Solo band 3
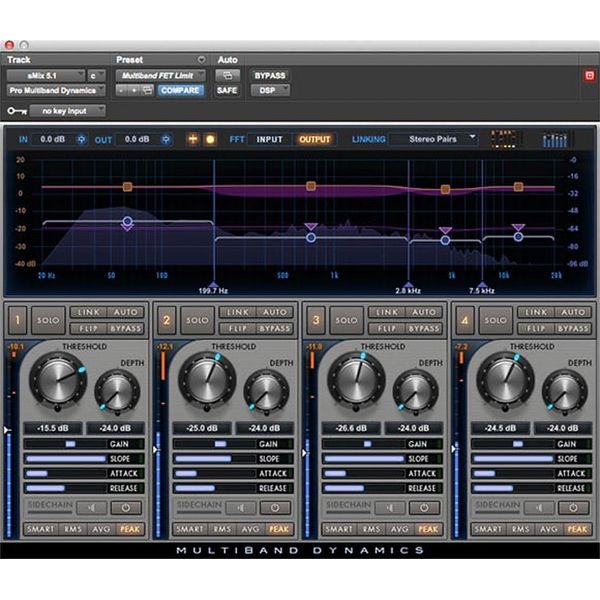This screenshot has width=600, height=600. 346,320
